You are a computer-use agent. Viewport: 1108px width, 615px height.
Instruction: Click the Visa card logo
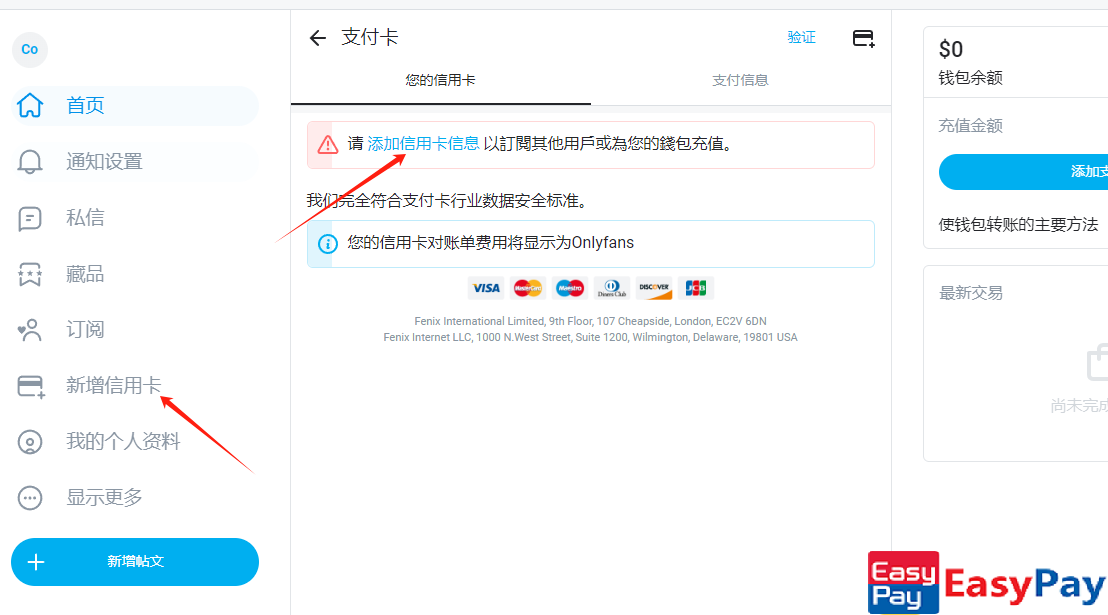point(486,288)
